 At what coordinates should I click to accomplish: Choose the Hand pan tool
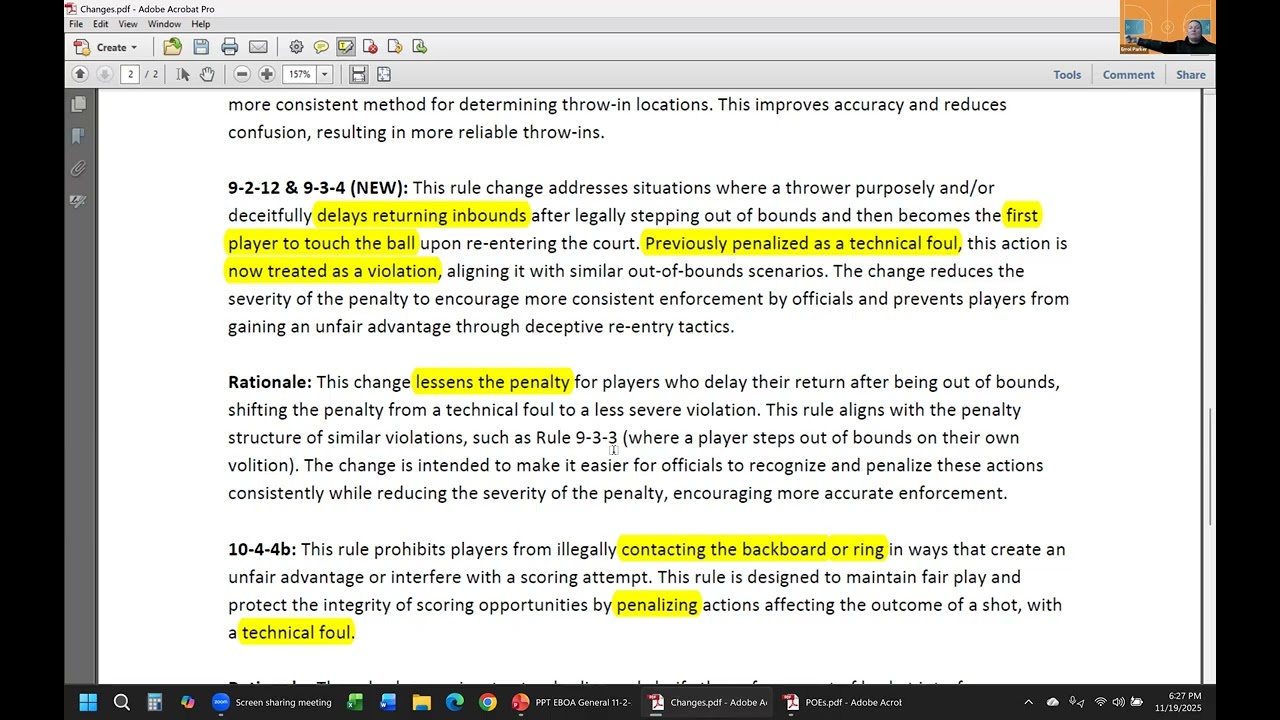click(207, 74)
